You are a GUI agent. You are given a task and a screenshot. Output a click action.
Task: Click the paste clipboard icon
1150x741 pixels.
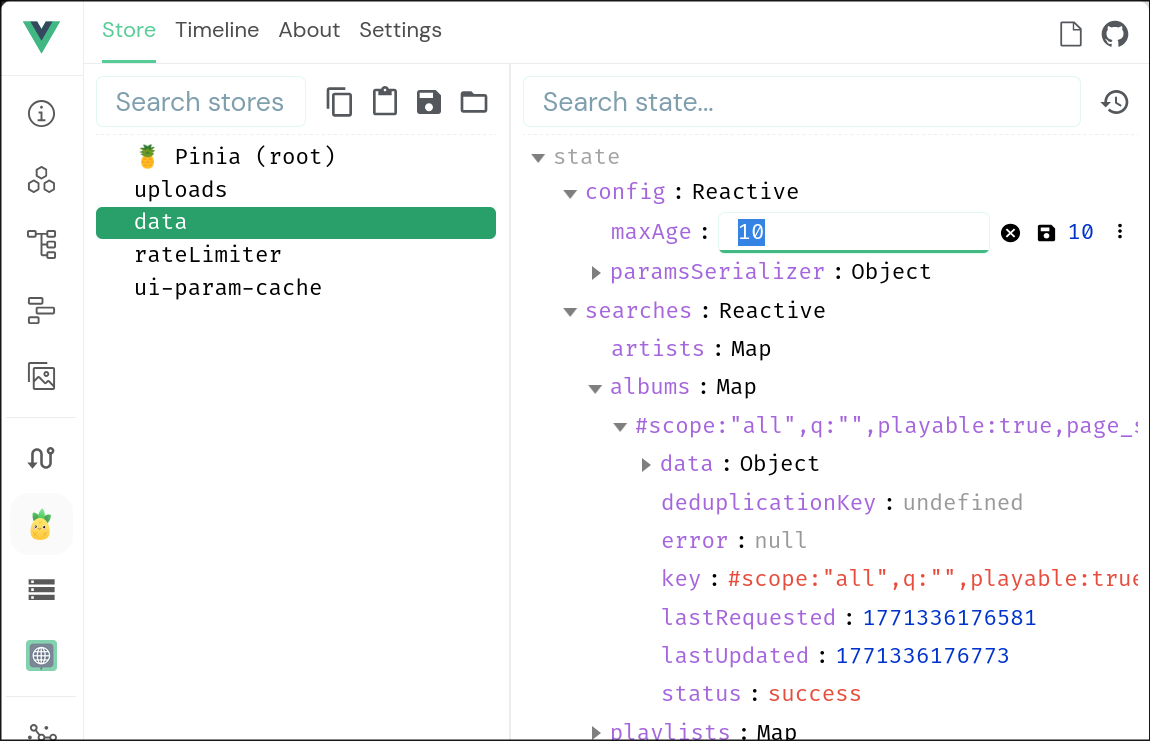pyautogui.click(x=384, y=102)
